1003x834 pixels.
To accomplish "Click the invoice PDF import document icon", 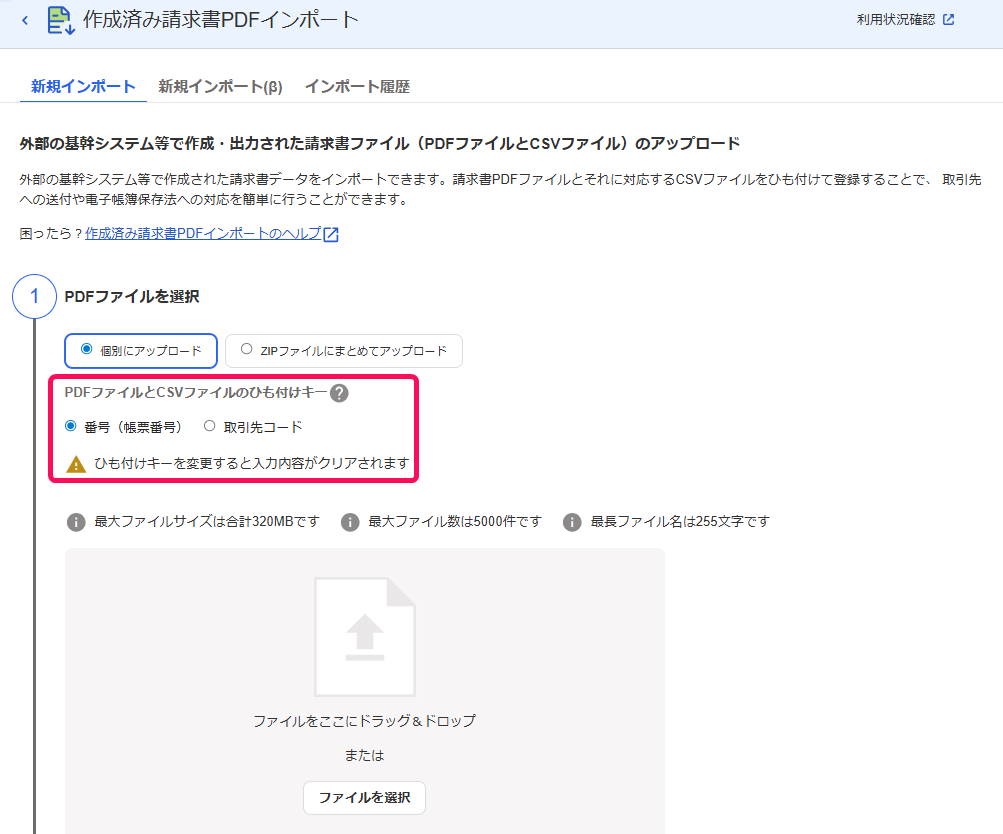I will point(61,20).
